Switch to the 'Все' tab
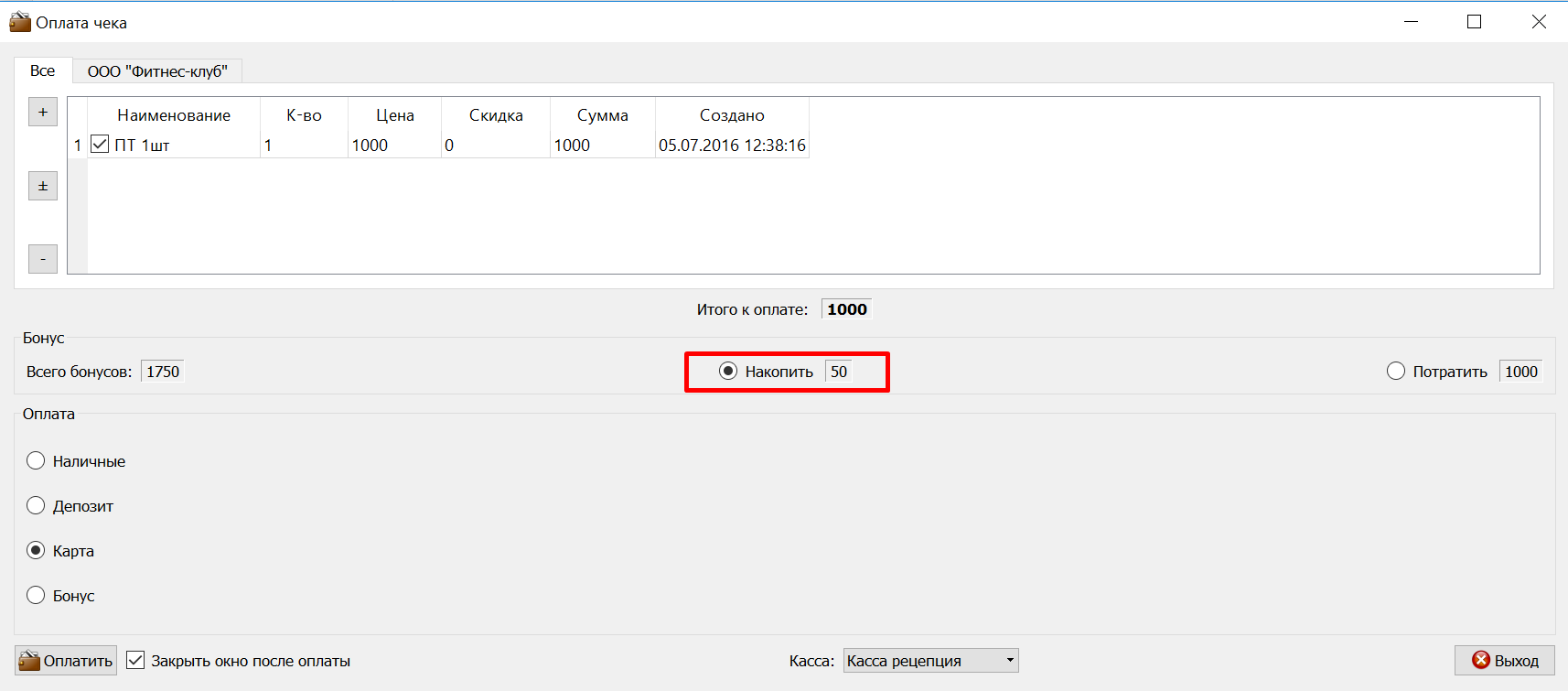The width and height of the screenshot is (1568, 691). click(42, 70)
